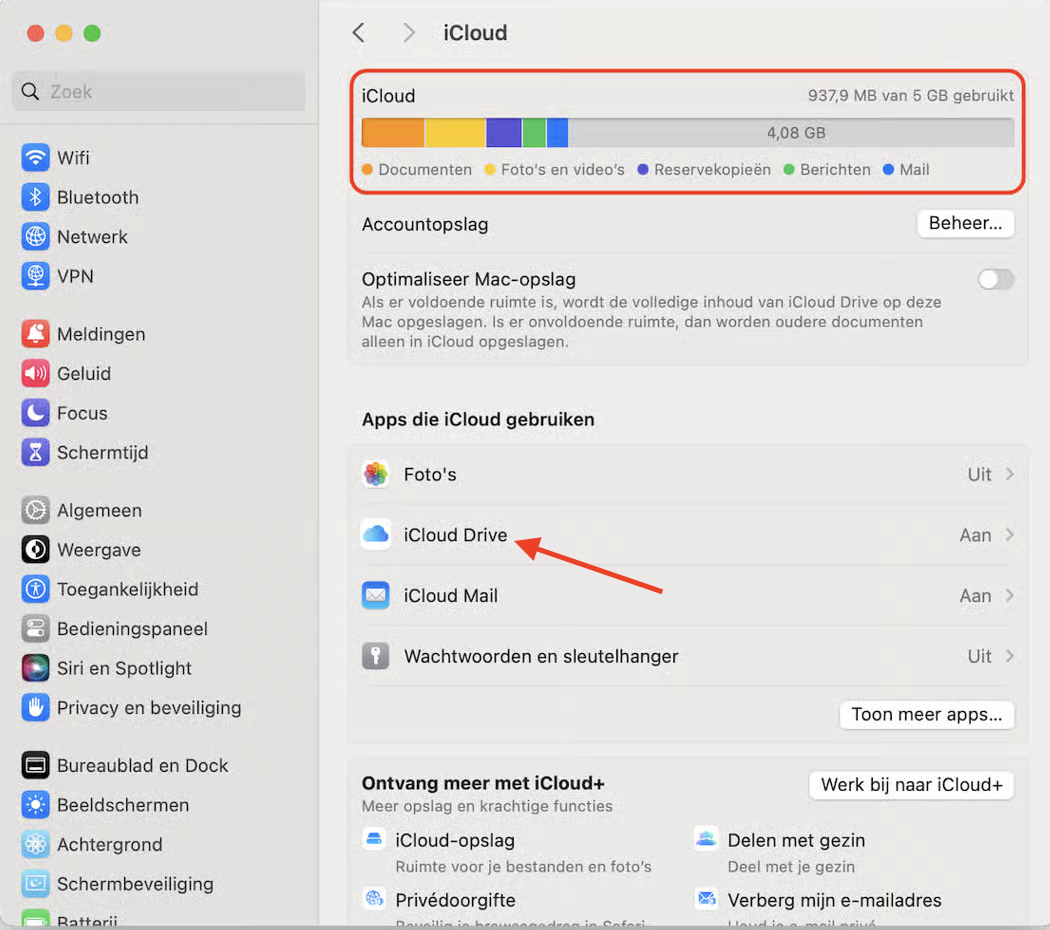Disable Optimaliseer Mac-opslag

click(x=995, y=279)
